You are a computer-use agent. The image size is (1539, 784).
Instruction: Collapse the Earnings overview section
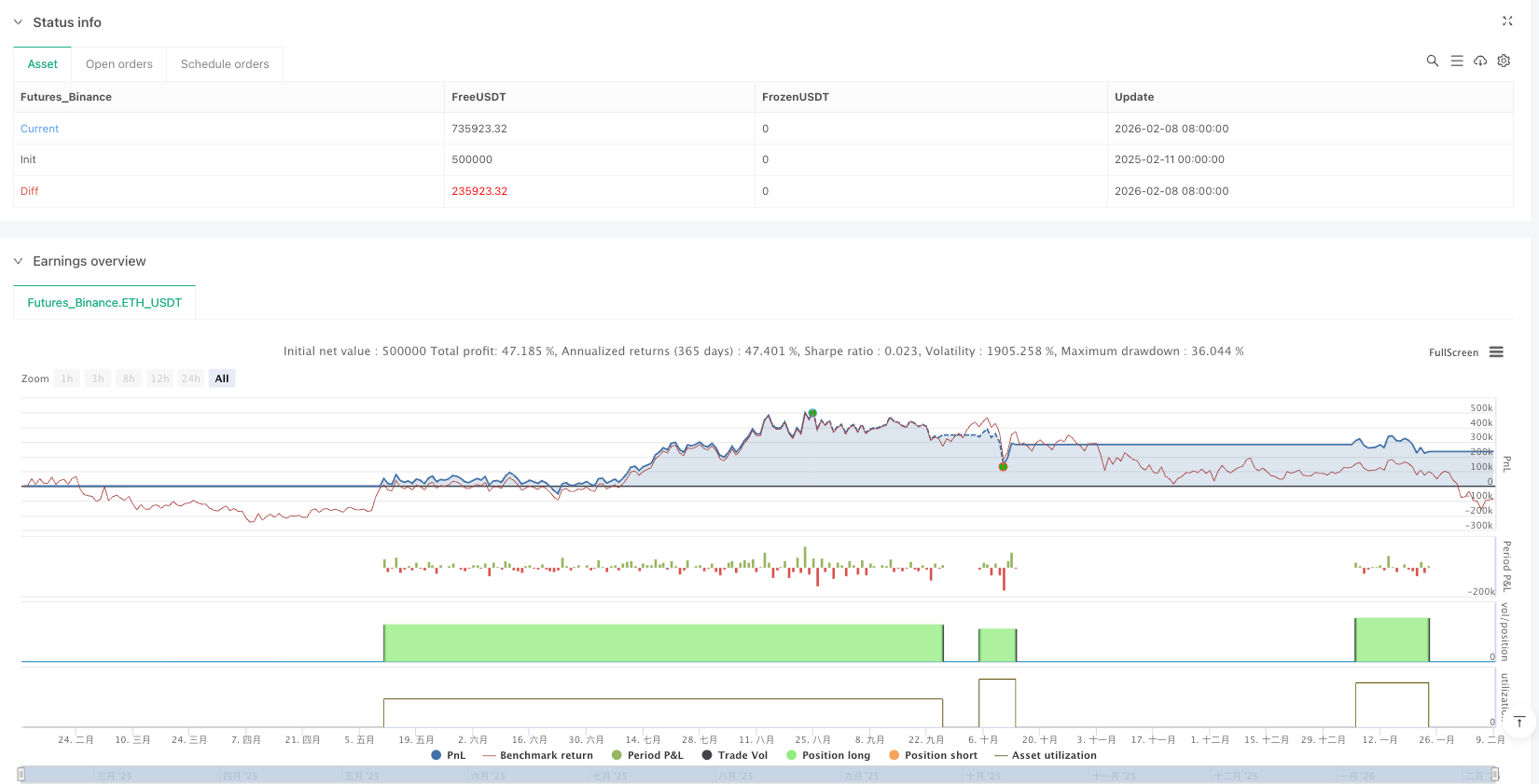pyautogui.click(x=18, y=261)
